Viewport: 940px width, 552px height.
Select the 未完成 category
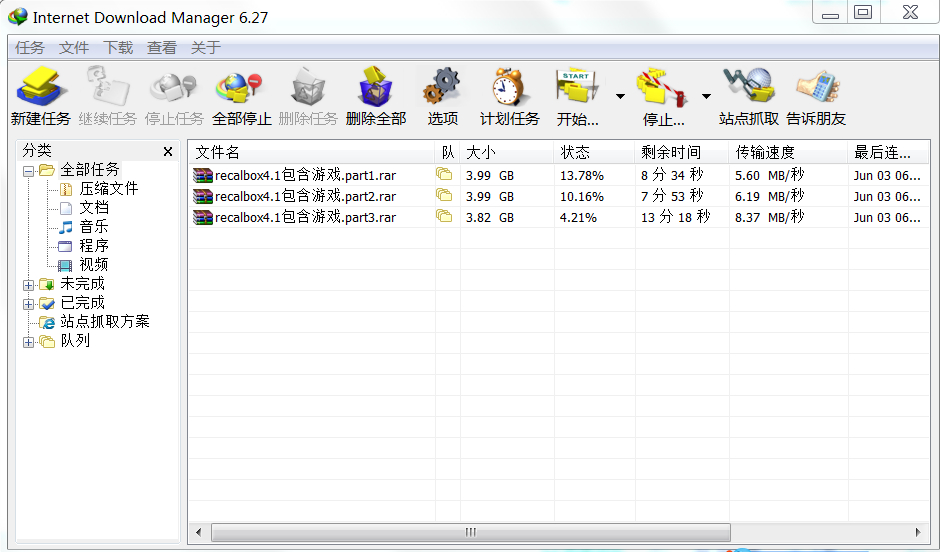pyautogui.click(x=82, y=283)
